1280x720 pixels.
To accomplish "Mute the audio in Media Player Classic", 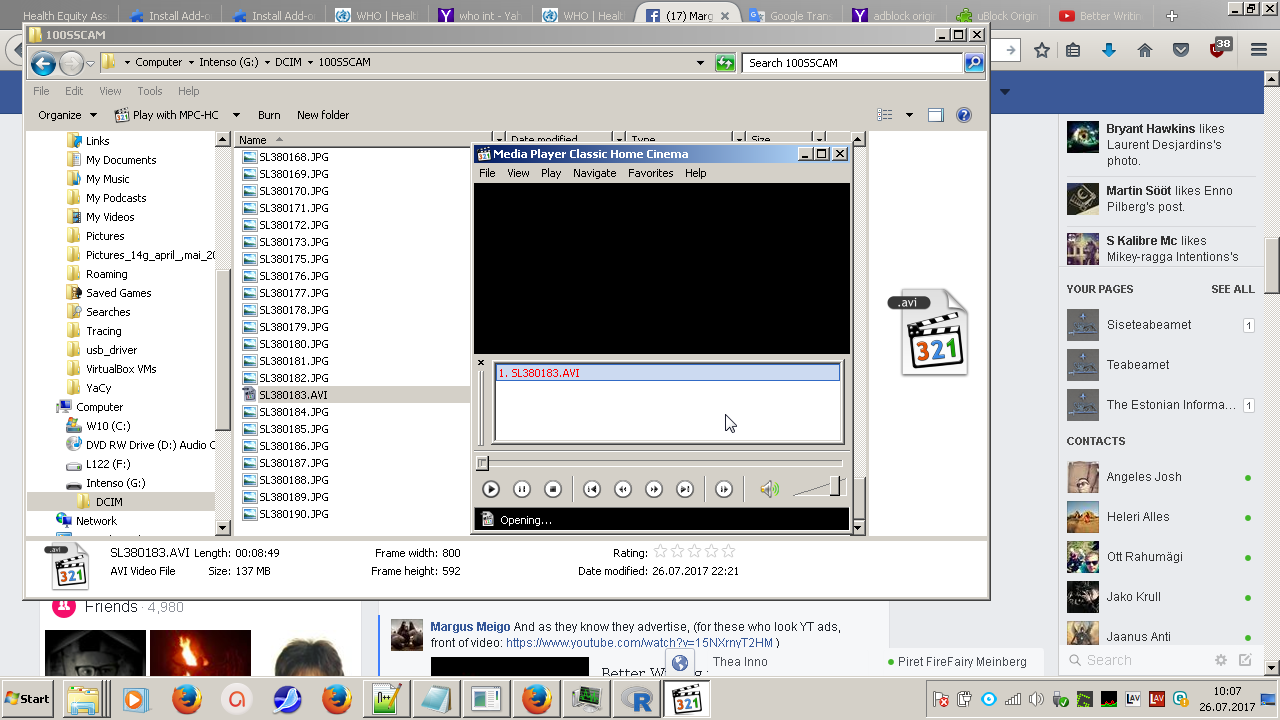I will (x=769, y=489).
